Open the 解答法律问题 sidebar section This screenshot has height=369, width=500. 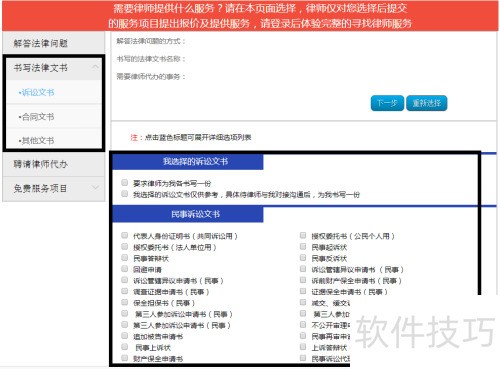coord(53,43)
